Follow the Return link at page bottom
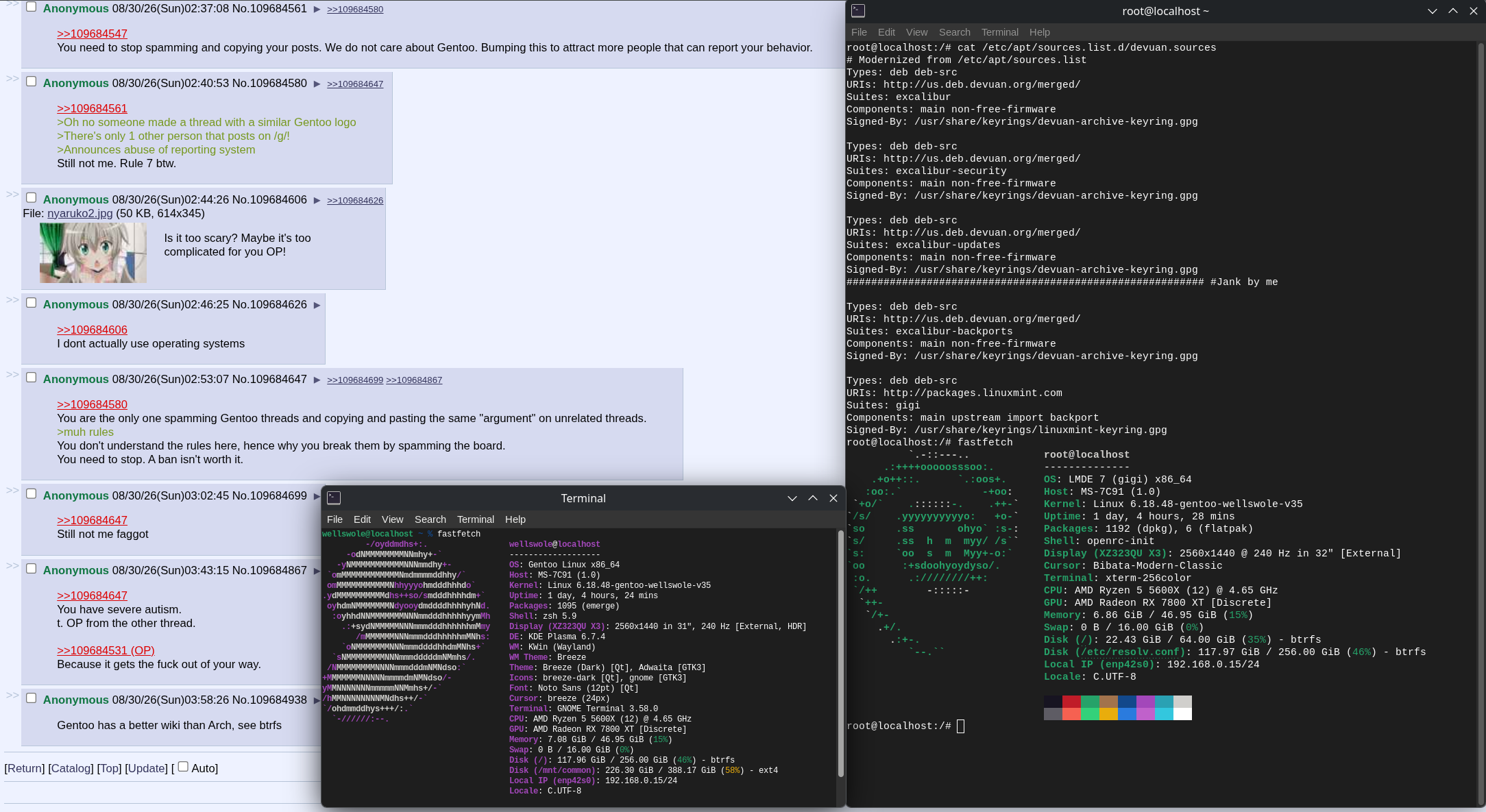Image resolution: width=1486 pixels, height=812 pixels. point(25,769)
